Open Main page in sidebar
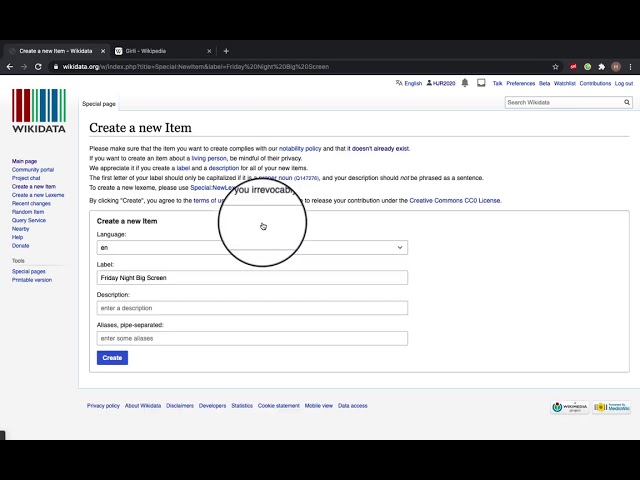Image resolution: width=640 pixels, height=480 pixels. coord(24,161)
